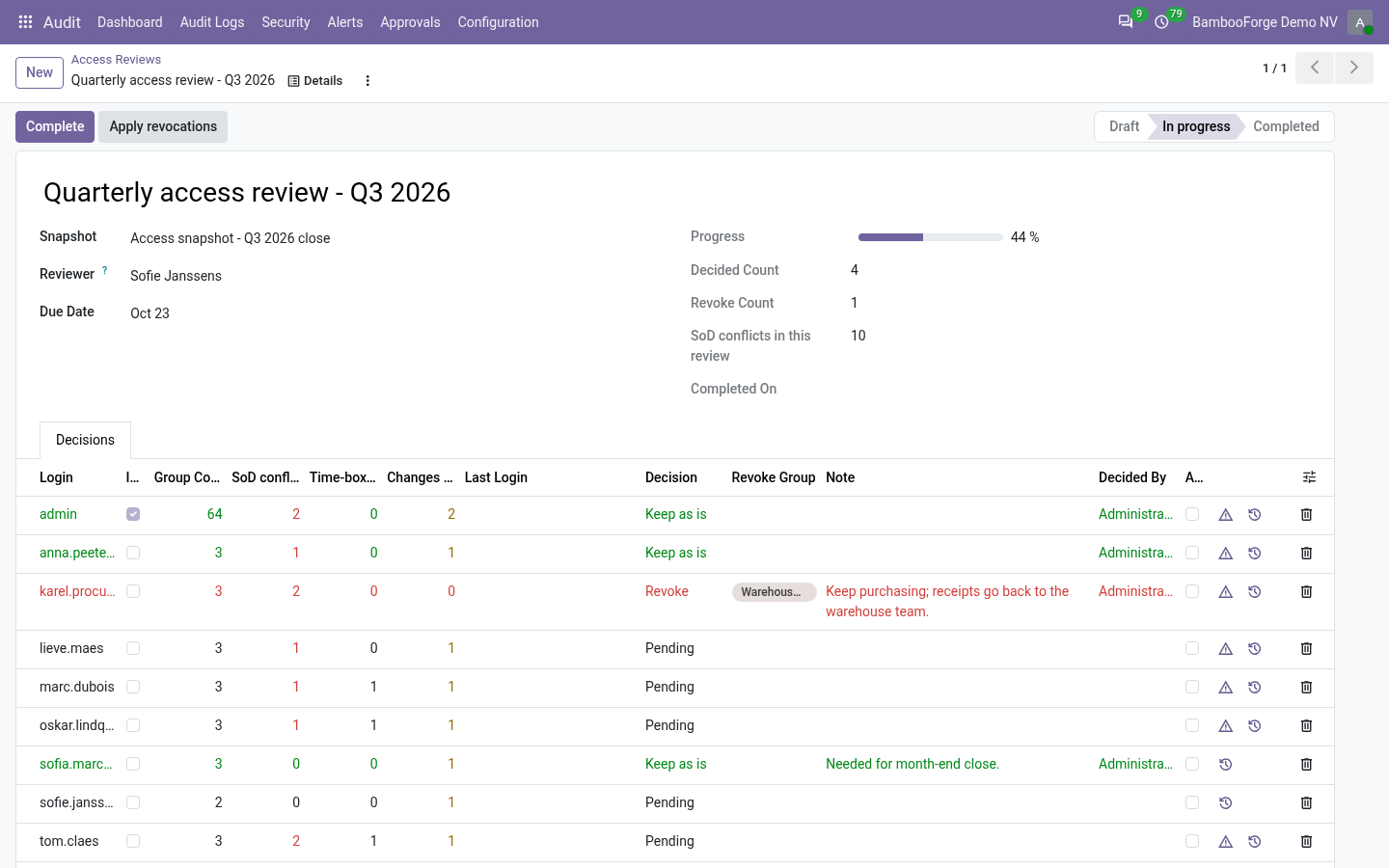Open the action kebab menu beside Details

pyautogui.click(x=368, y=81)
